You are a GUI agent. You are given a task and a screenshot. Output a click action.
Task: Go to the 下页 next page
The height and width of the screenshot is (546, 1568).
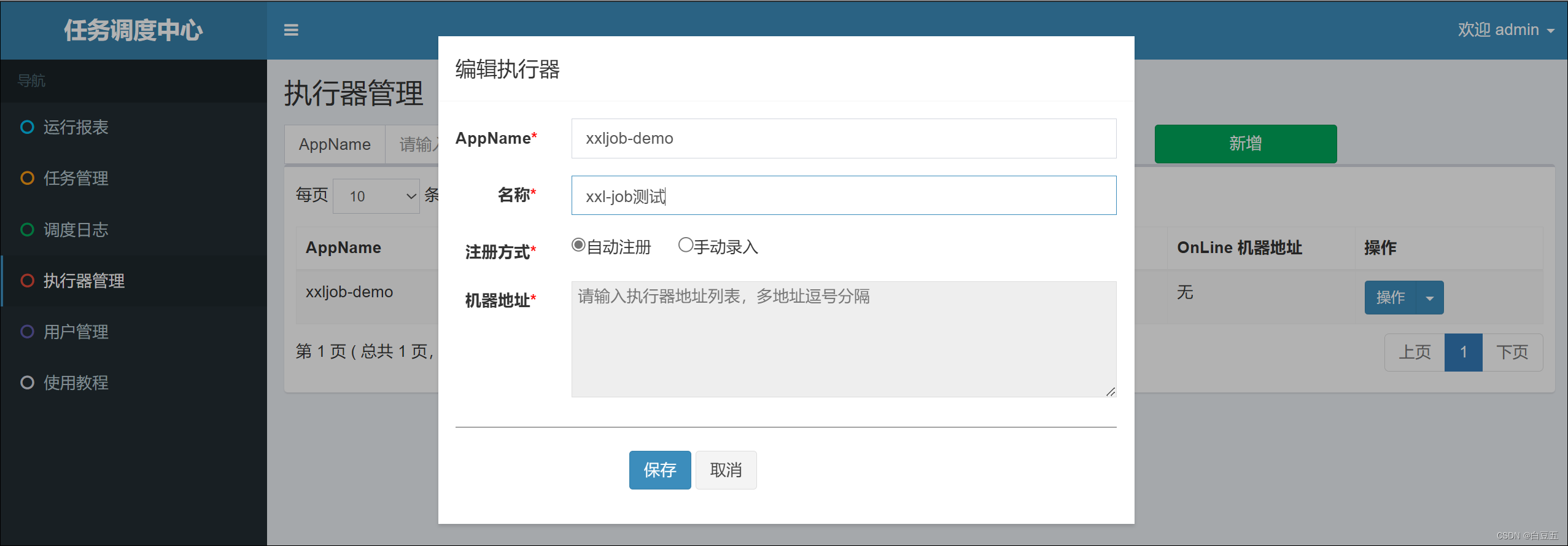[x=1512, y=353]
